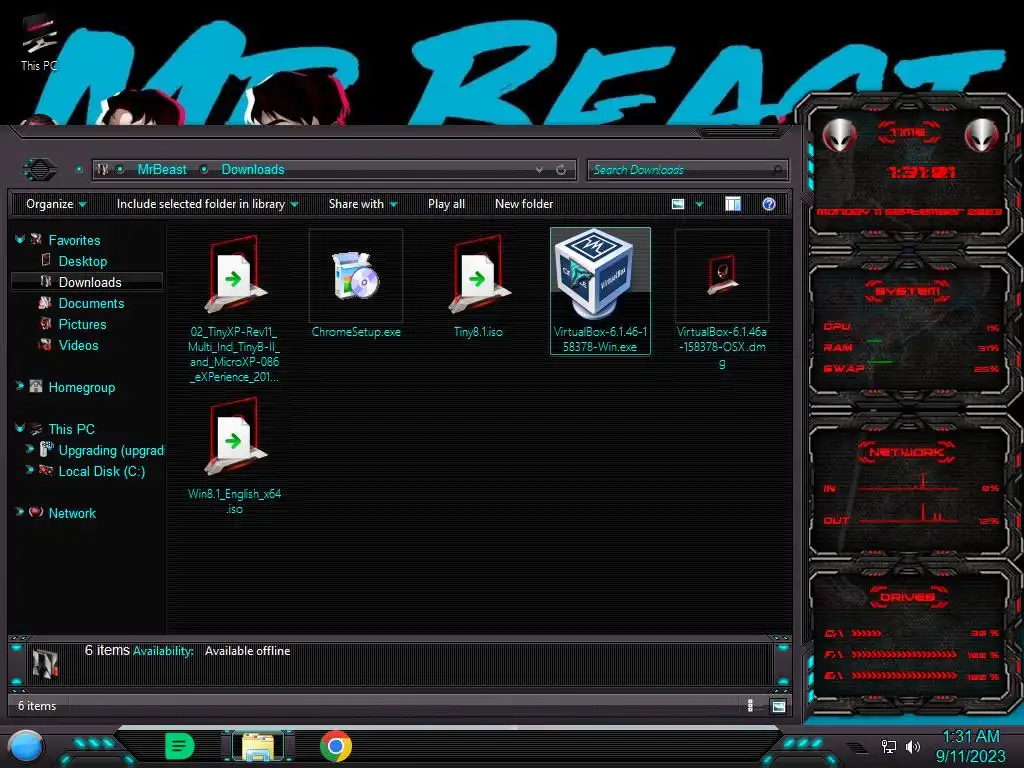Click the Tiny8.1.iso file name
The height and width of the screenshot is (768, 1024).
point(478,332)
